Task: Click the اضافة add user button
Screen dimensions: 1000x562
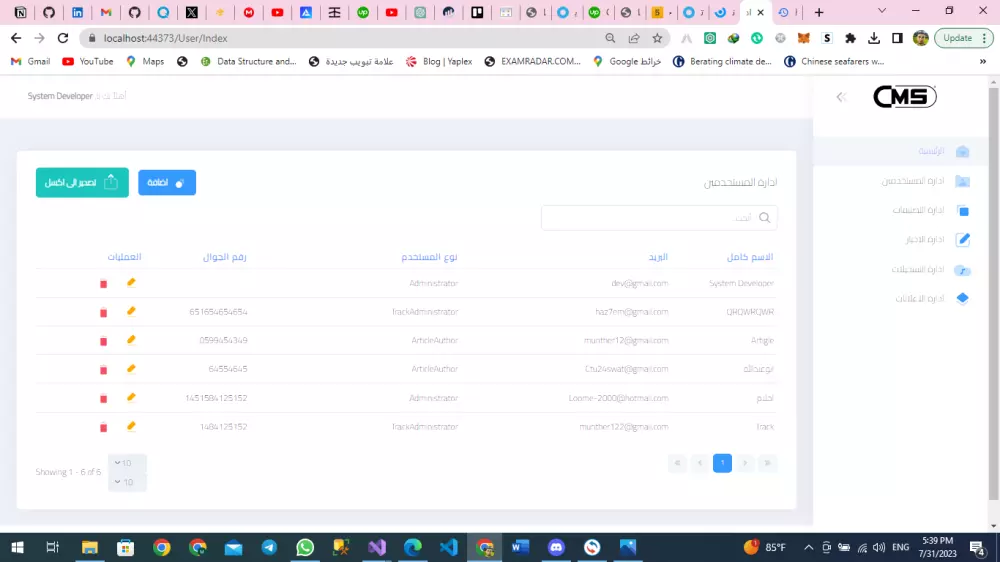Action: (167, 182)
